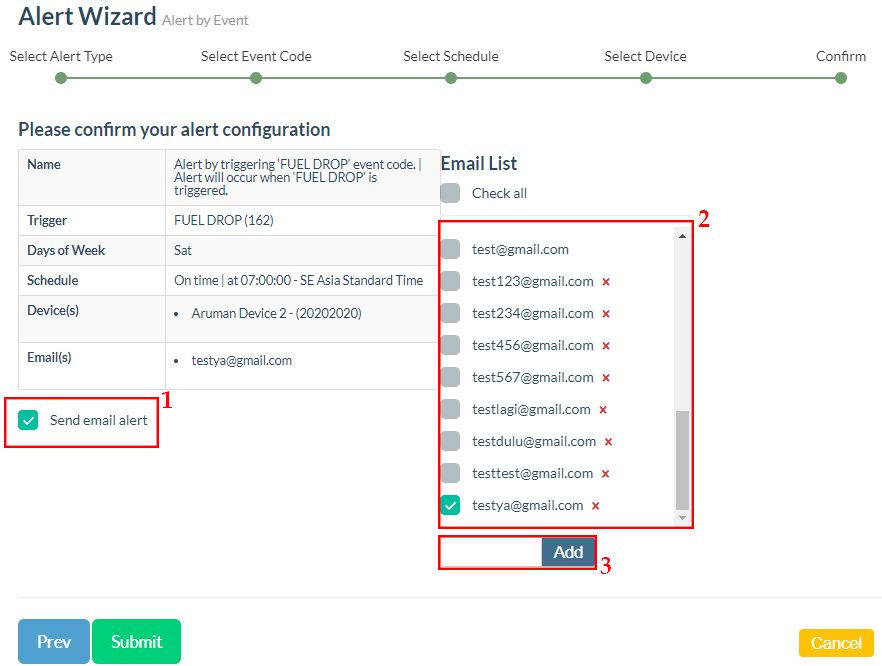Screen dimensions: 882x666
Task: Delete testlagi@gmail.com via red x icon
Action: pos(603,410)
